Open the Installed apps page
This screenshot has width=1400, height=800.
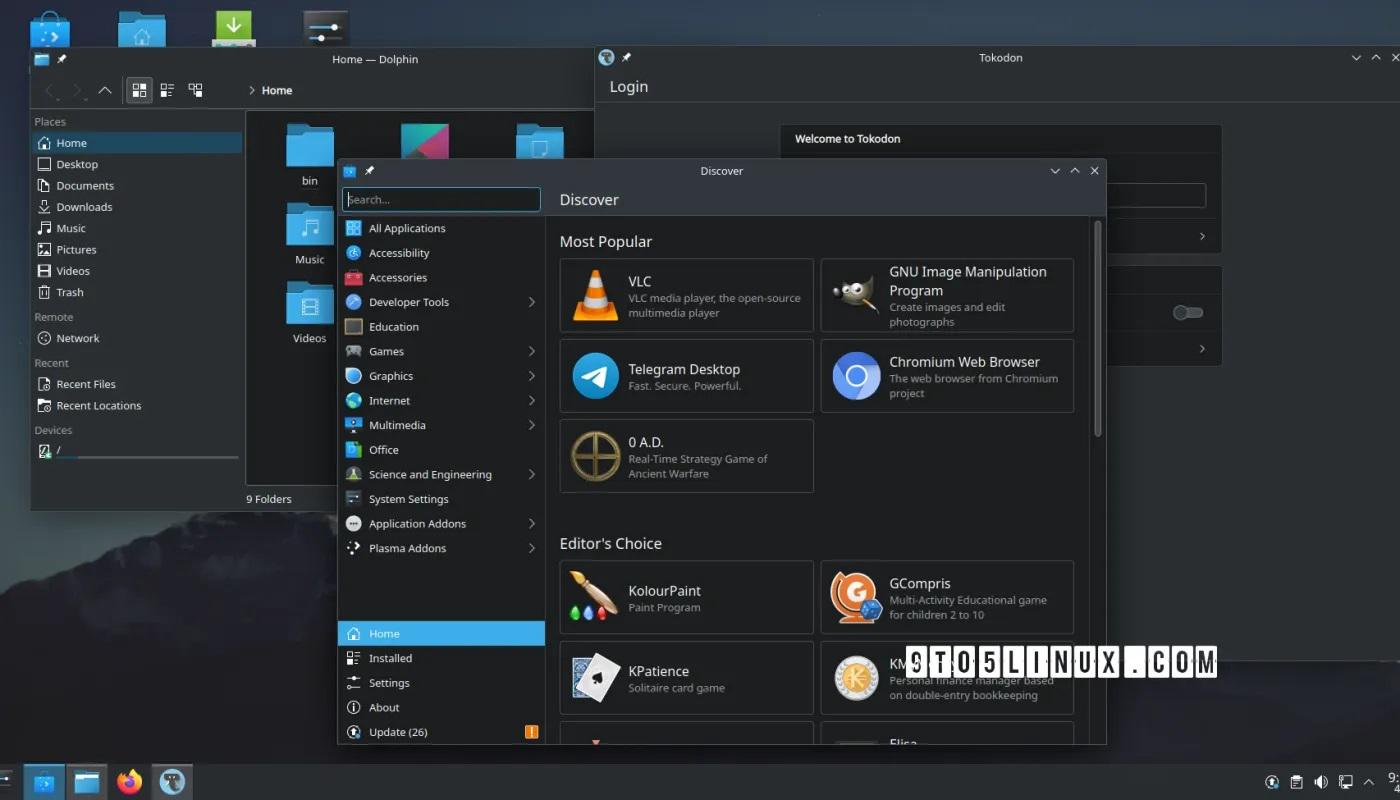point(390,658)
